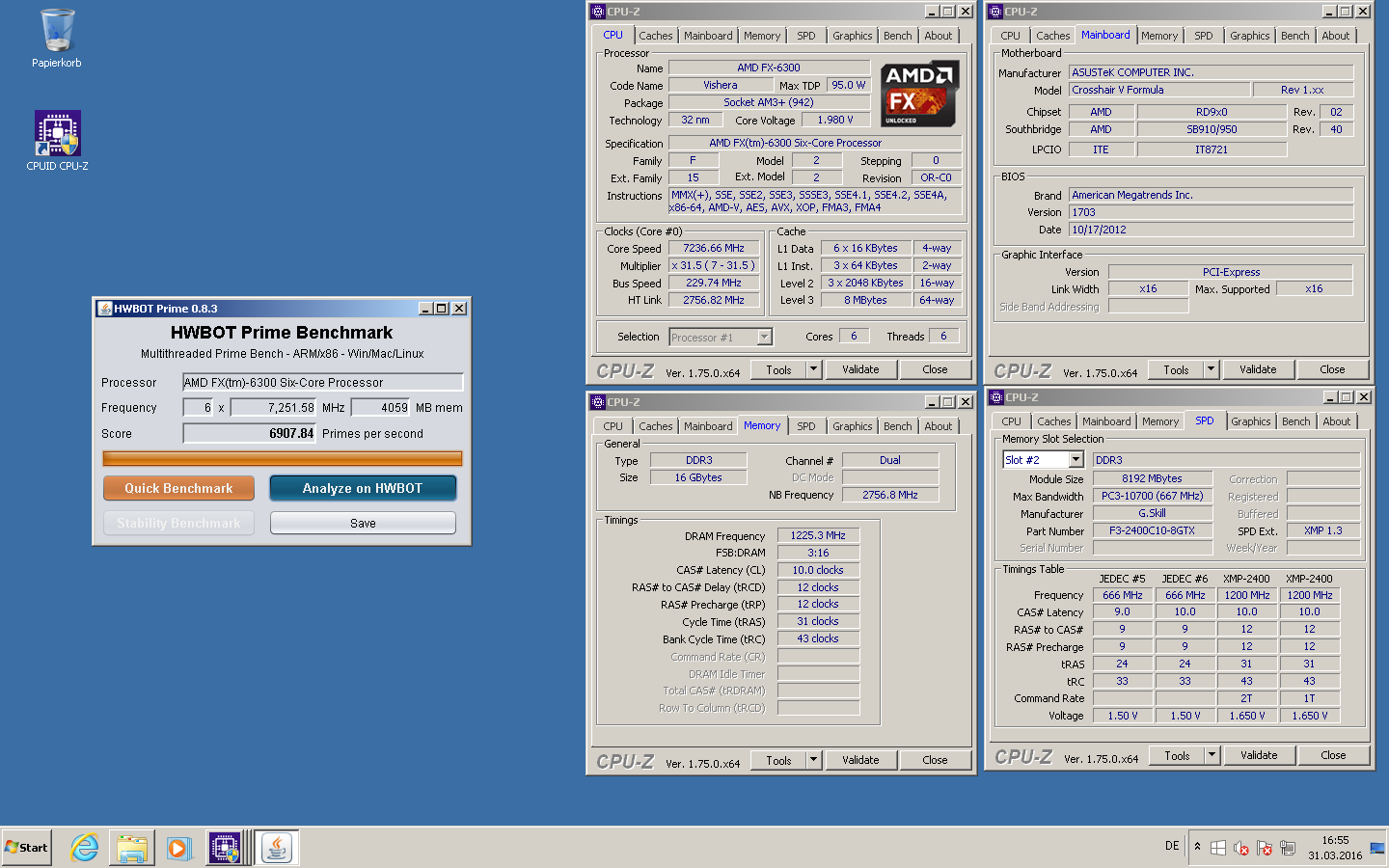Viewport: 1389px width, 868px height.
Task: Click Analyze on HWBOT button
Action: click(363, 488)
